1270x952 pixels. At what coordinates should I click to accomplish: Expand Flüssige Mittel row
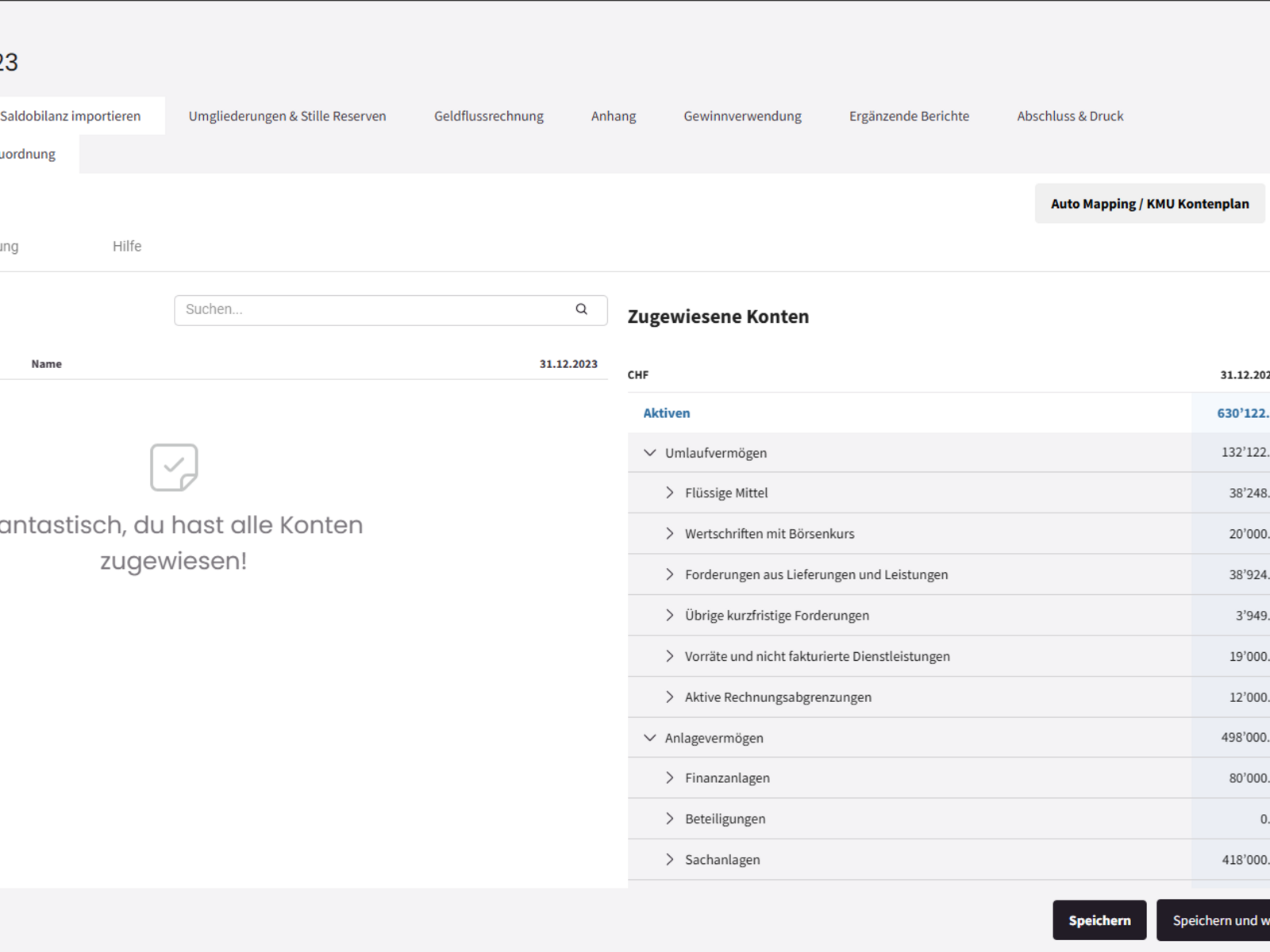[x=669, y=493]
